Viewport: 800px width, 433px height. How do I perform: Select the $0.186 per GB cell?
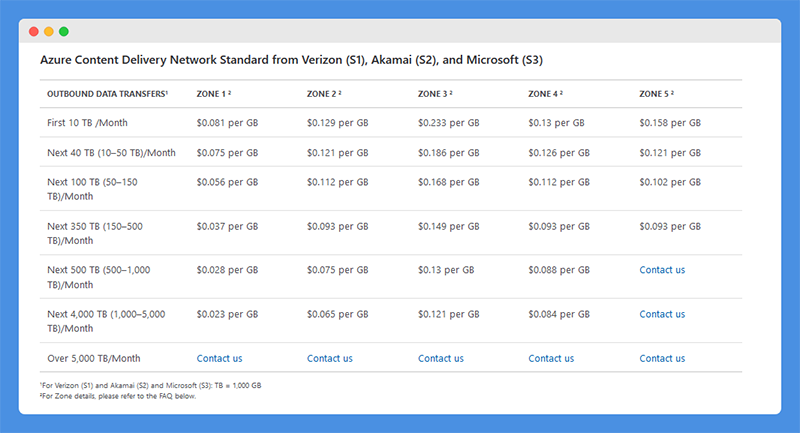pyautogui.click(x=448, y=153)
